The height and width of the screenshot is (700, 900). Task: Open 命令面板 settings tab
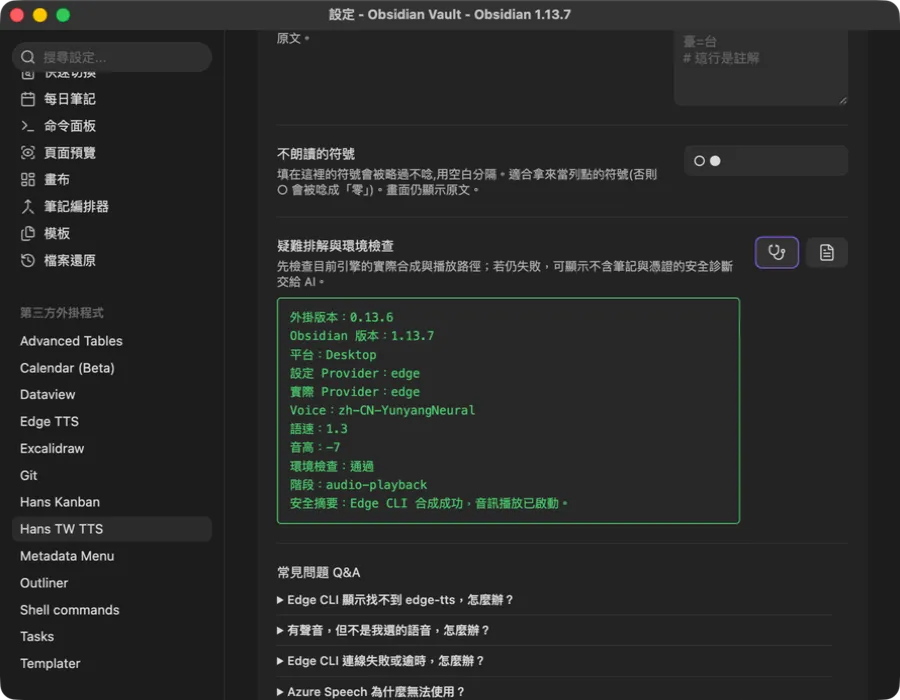pos(112,126)
